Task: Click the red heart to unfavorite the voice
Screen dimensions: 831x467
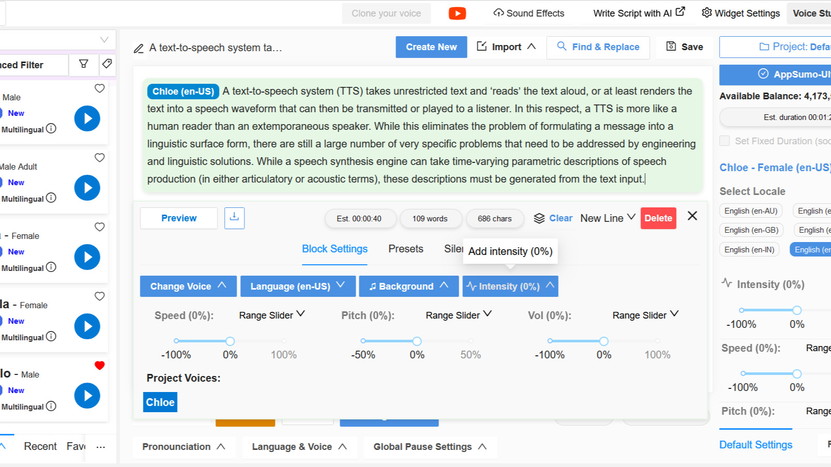Action: 99,366
